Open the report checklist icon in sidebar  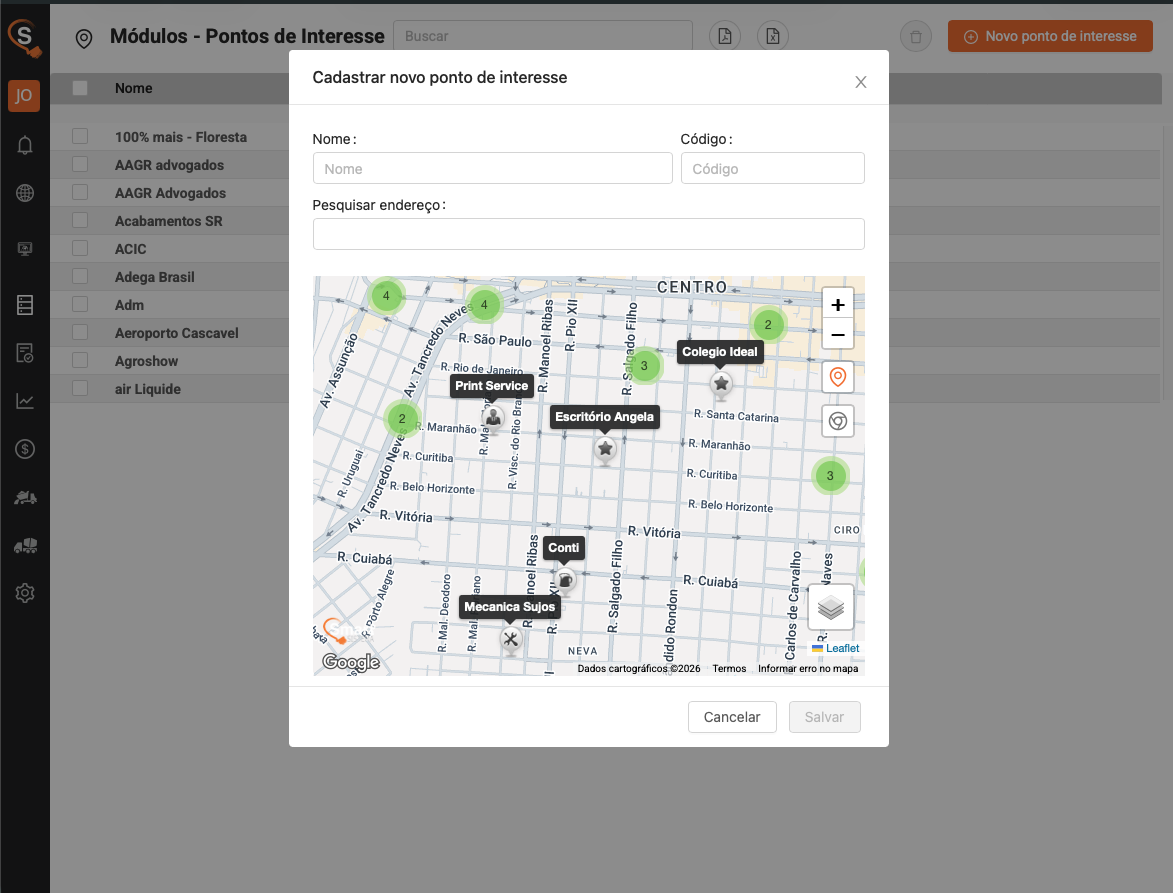pos(25,353)
